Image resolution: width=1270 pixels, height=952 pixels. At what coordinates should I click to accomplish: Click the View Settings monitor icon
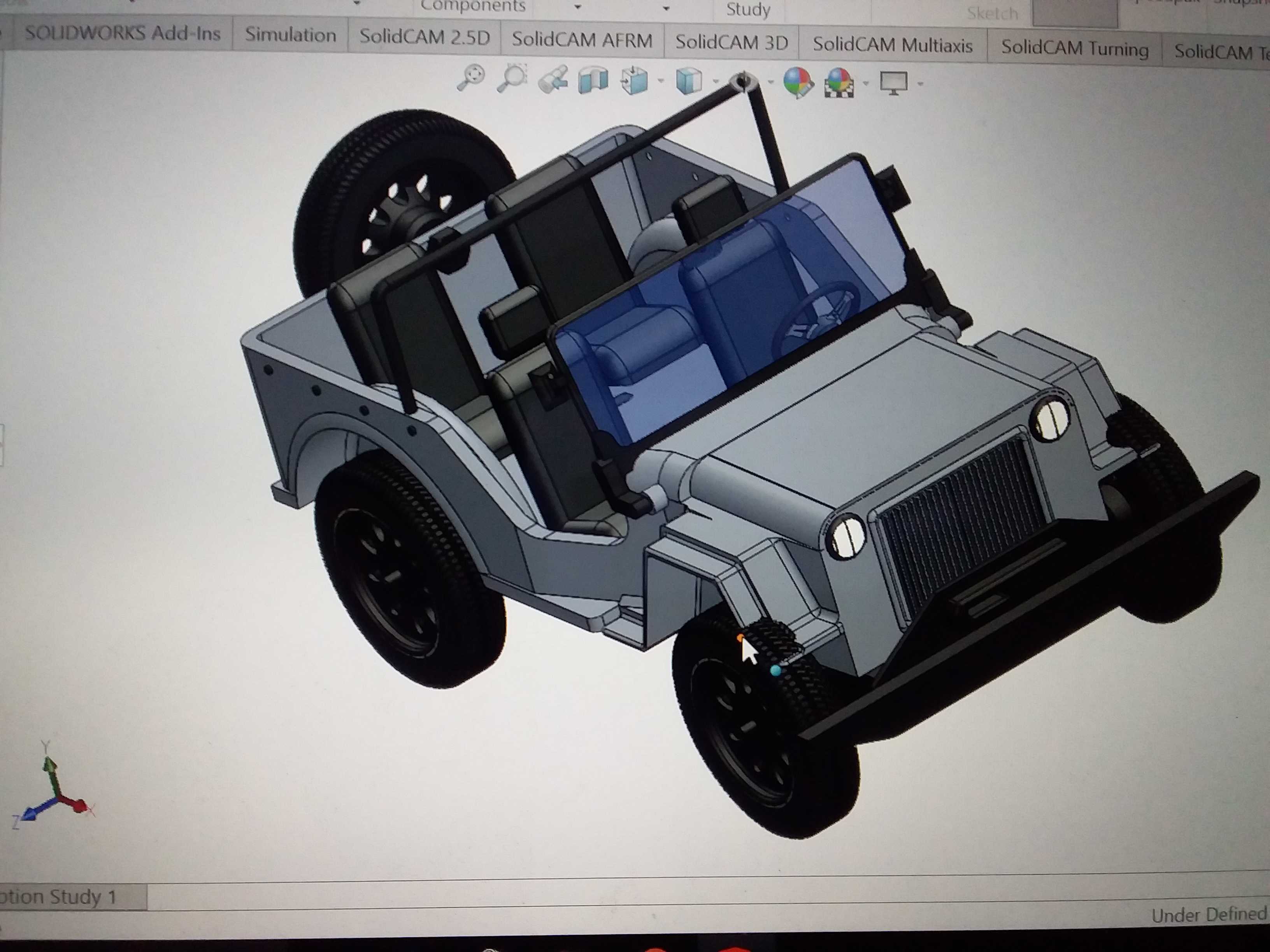click(x=893, y=84)
